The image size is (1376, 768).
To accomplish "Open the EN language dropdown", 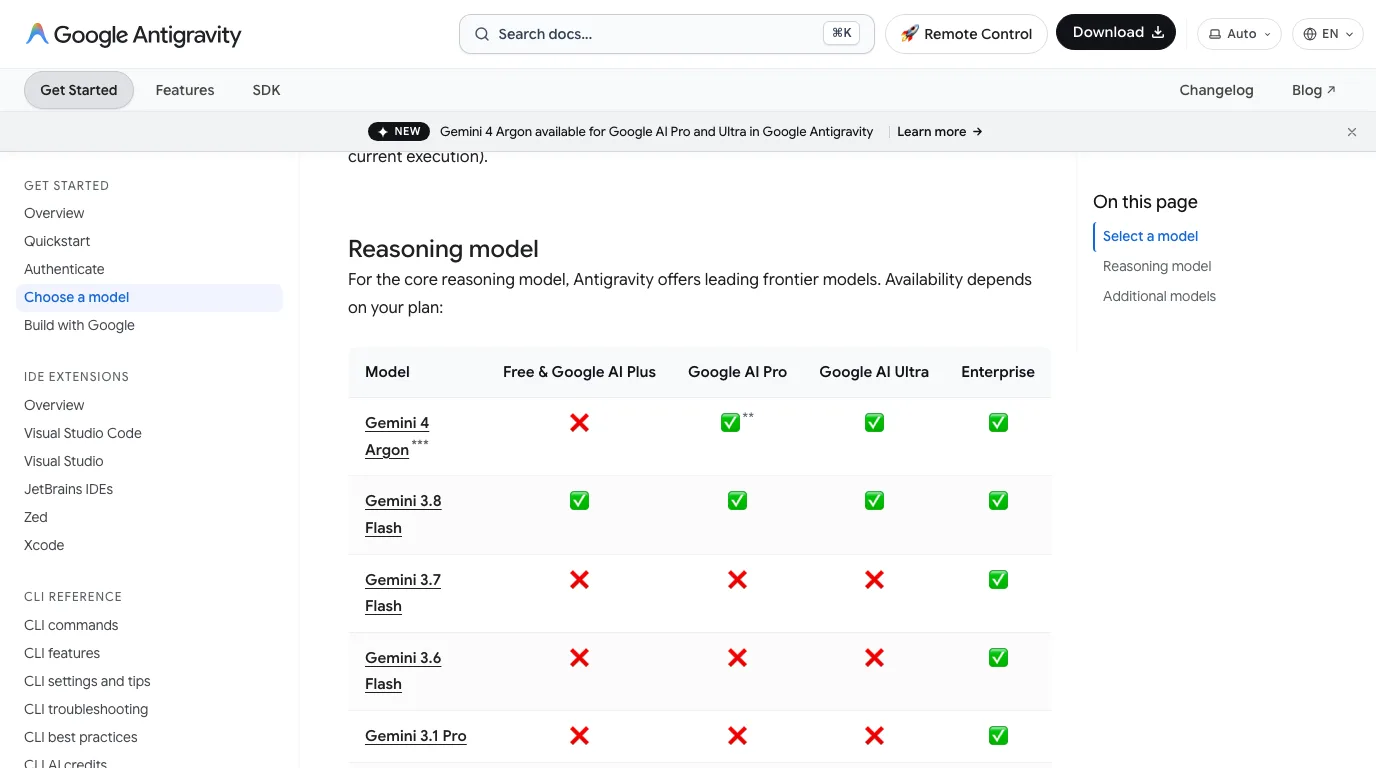I will pyautogui.click(x=1328, y=34).
